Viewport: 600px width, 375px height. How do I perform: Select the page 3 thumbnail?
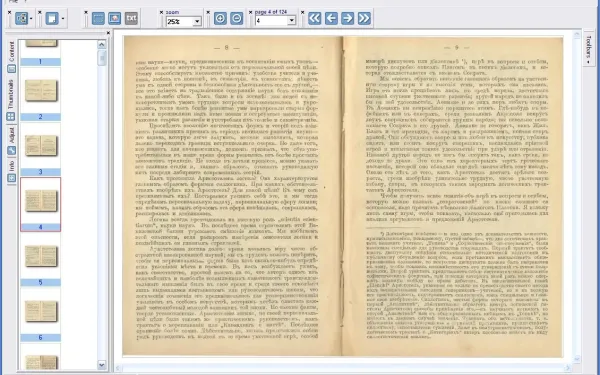click(41, 149)
